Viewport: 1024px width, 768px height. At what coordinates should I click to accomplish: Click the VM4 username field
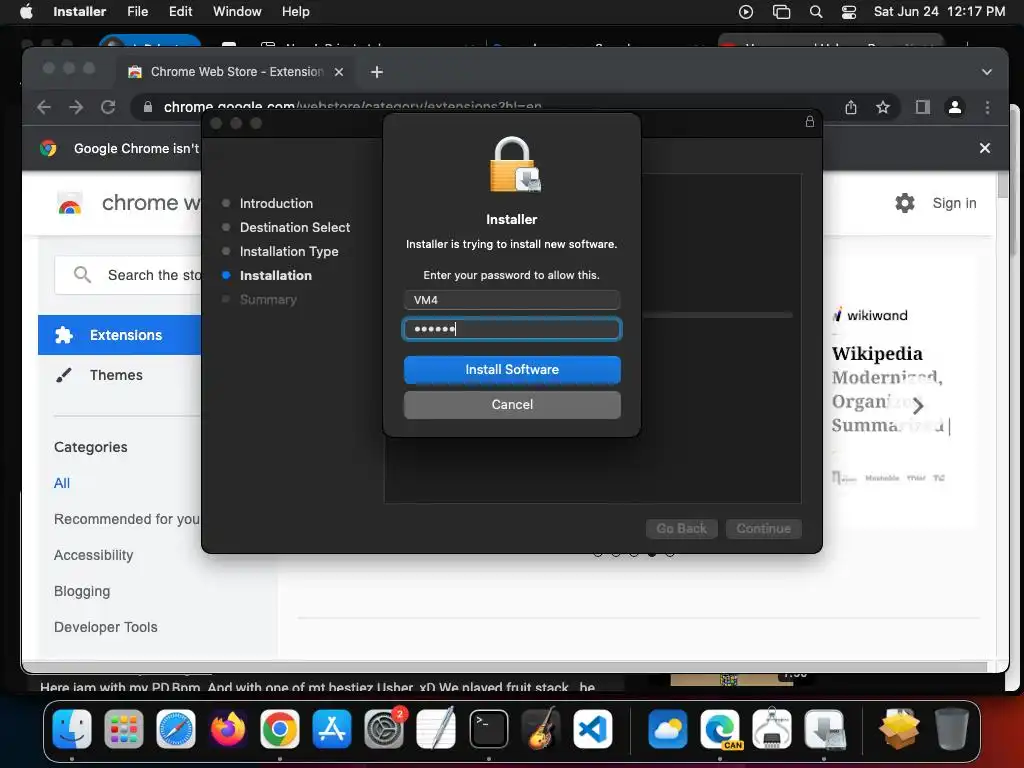[x=512, y=300]
